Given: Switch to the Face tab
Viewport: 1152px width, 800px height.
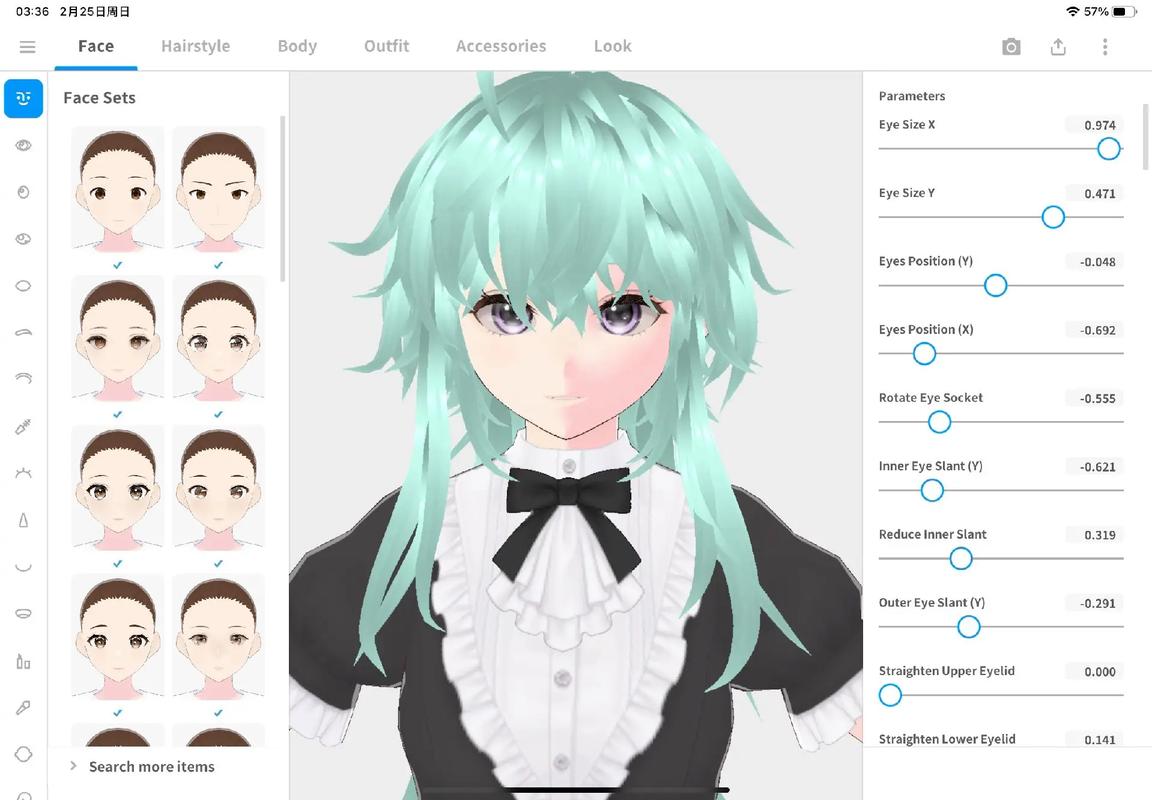Looking at the screenshot, I should point(96,46).
